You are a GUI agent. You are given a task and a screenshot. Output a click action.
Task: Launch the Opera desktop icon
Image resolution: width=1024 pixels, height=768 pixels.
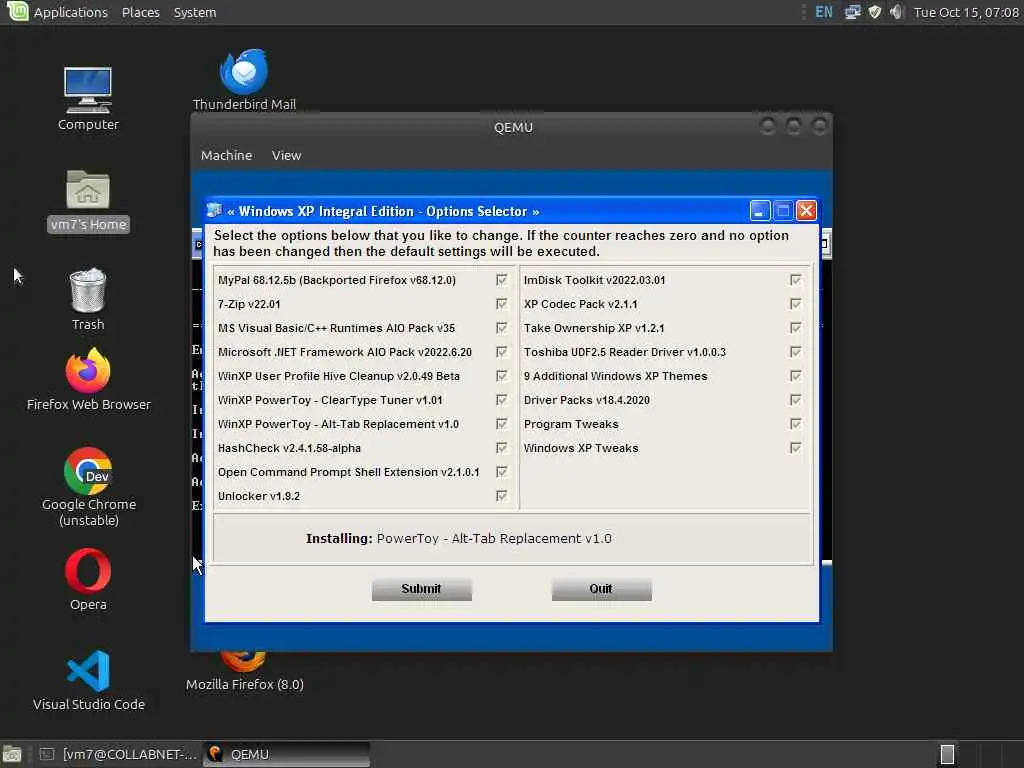(x=88, y=579)
